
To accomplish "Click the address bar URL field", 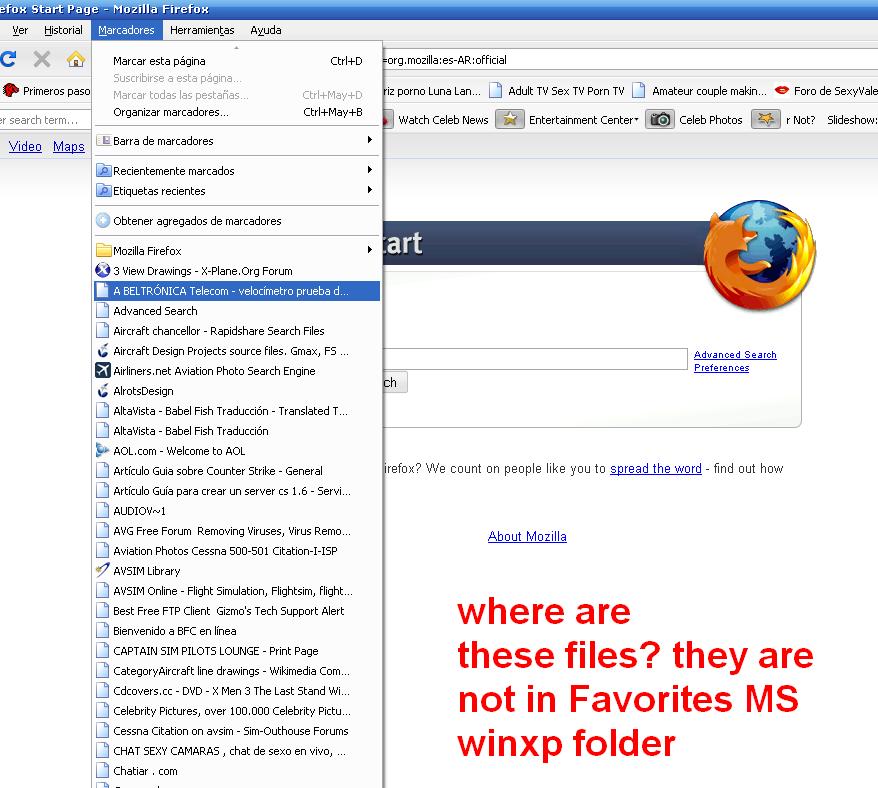I will click(x=620, y=60).
